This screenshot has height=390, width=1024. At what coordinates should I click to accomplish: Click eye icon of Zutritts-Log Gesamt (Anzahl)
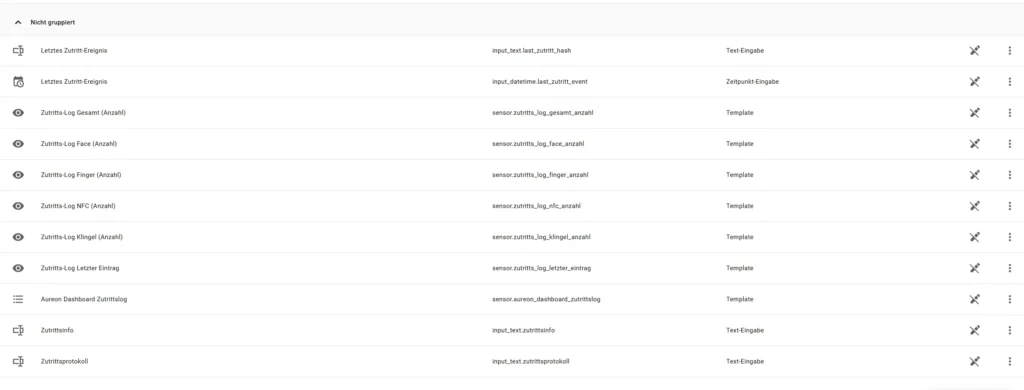18,112
